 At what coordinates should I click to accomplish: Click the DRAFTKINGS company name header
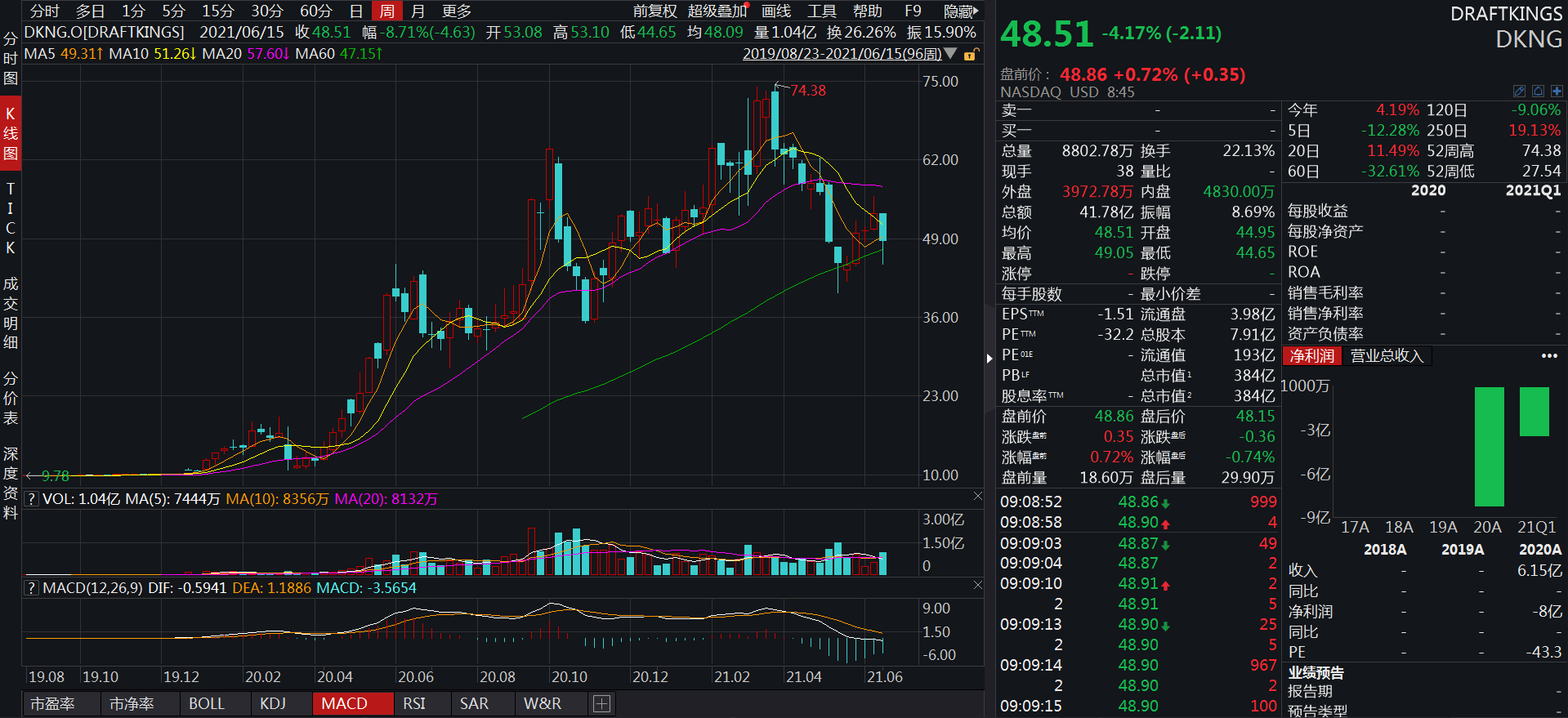pos(1507,15)
